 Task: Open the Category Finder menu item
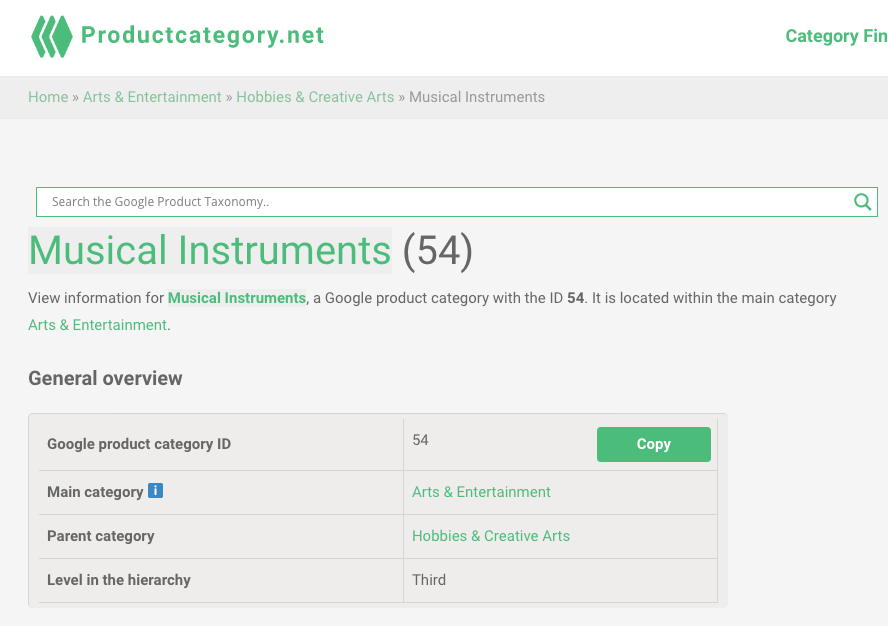click(836, 36)
